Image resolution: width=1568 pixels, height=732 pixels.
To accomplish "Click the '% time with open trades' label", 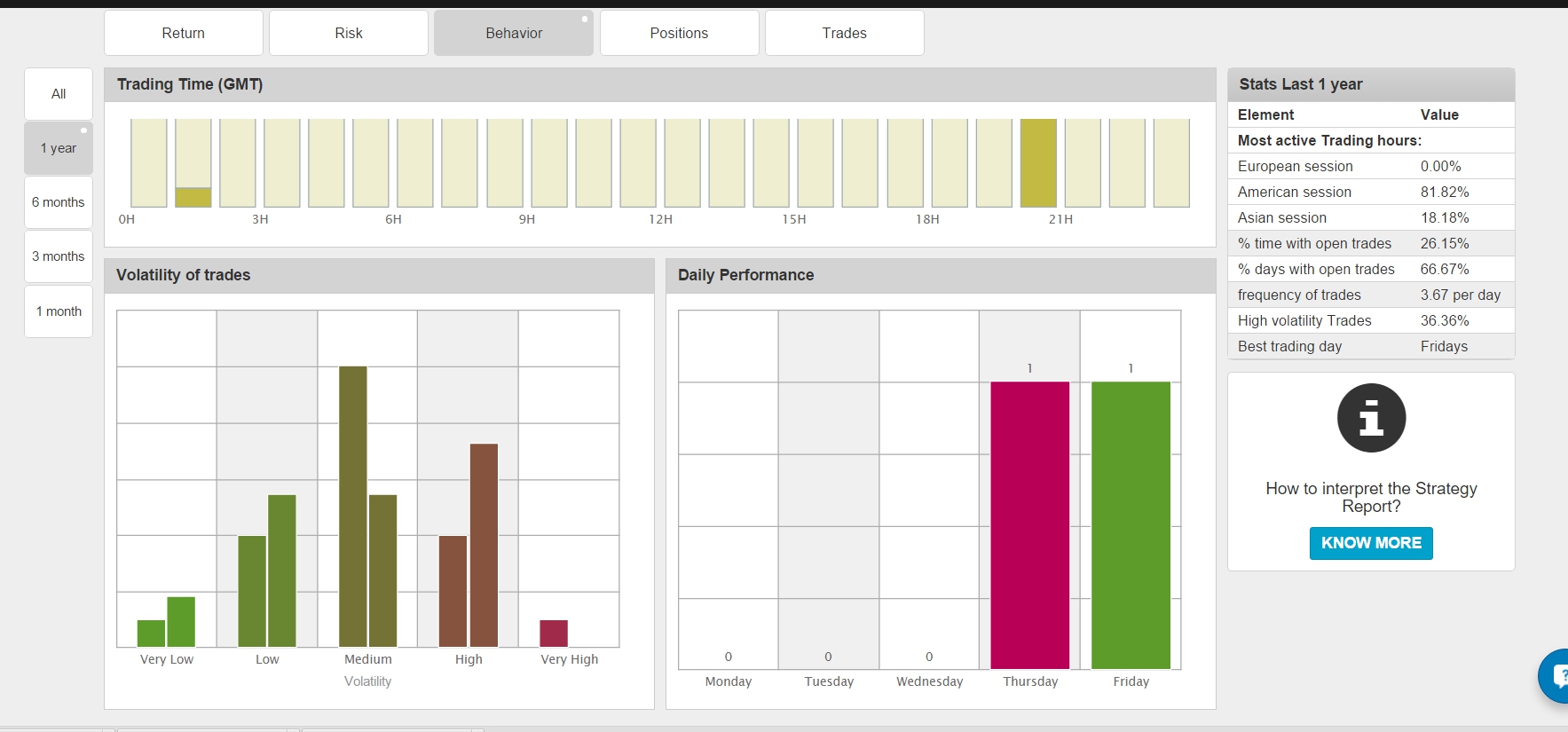I will pyautogui.click(x=1314, y=243).
